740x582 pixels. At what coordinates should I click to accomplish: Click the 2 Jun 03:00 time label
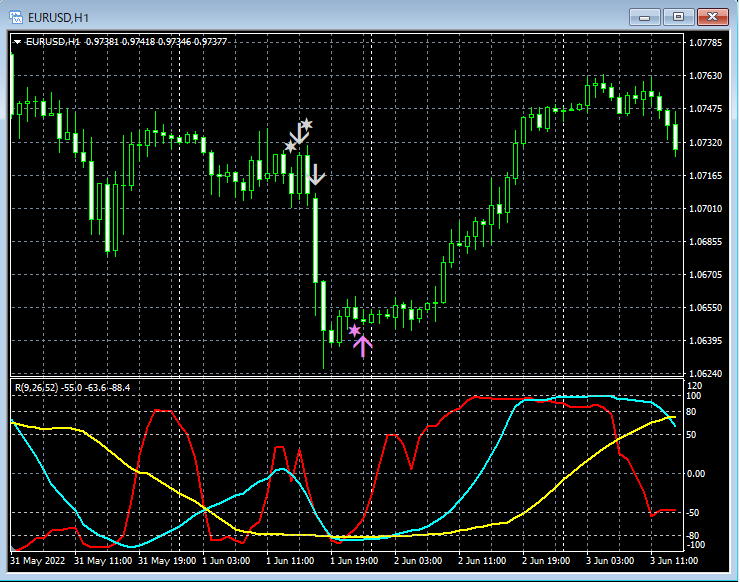click(x=418, y=561)
